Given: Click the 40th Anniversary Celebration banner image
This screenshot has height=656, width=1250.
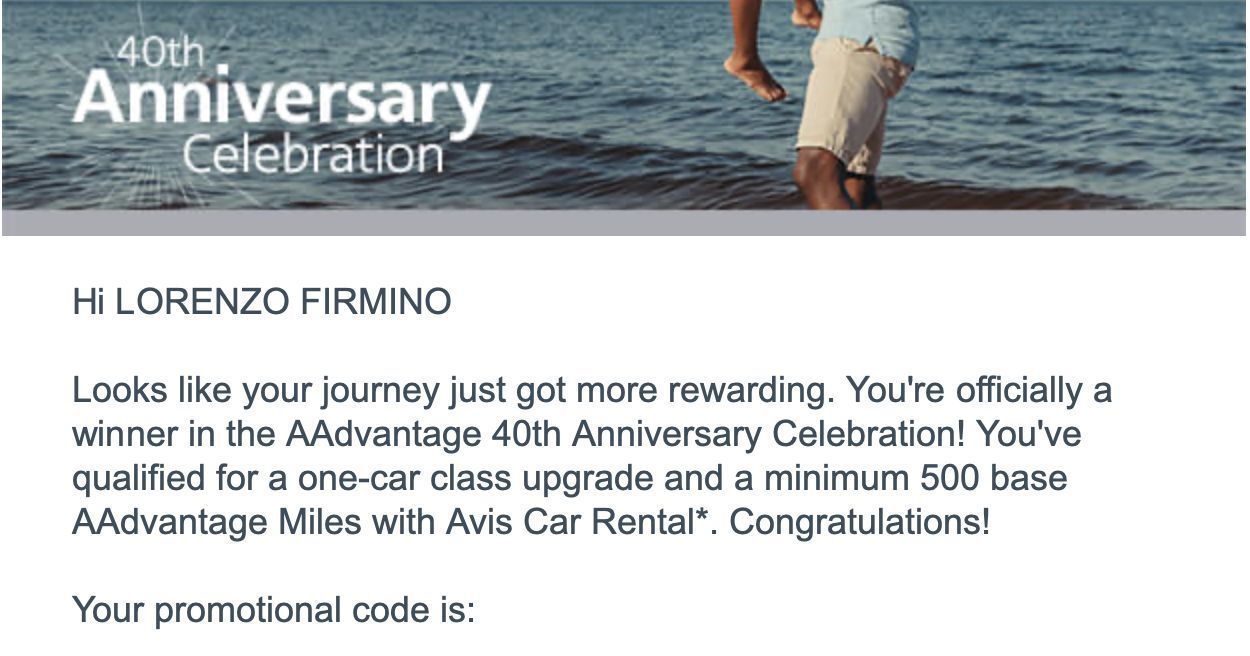Looking at the screenshot, I should point(624,104).
